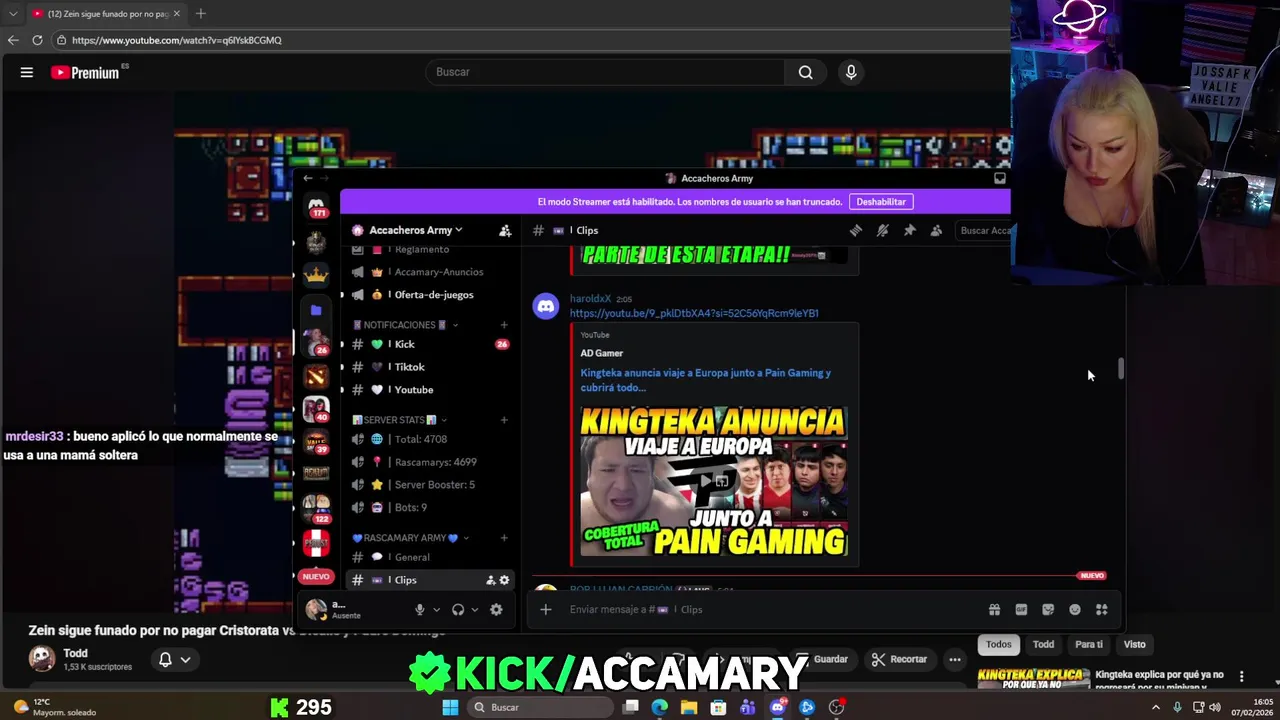Add channel to NOTIFICACIONES category plus

(x=504, y=325)
